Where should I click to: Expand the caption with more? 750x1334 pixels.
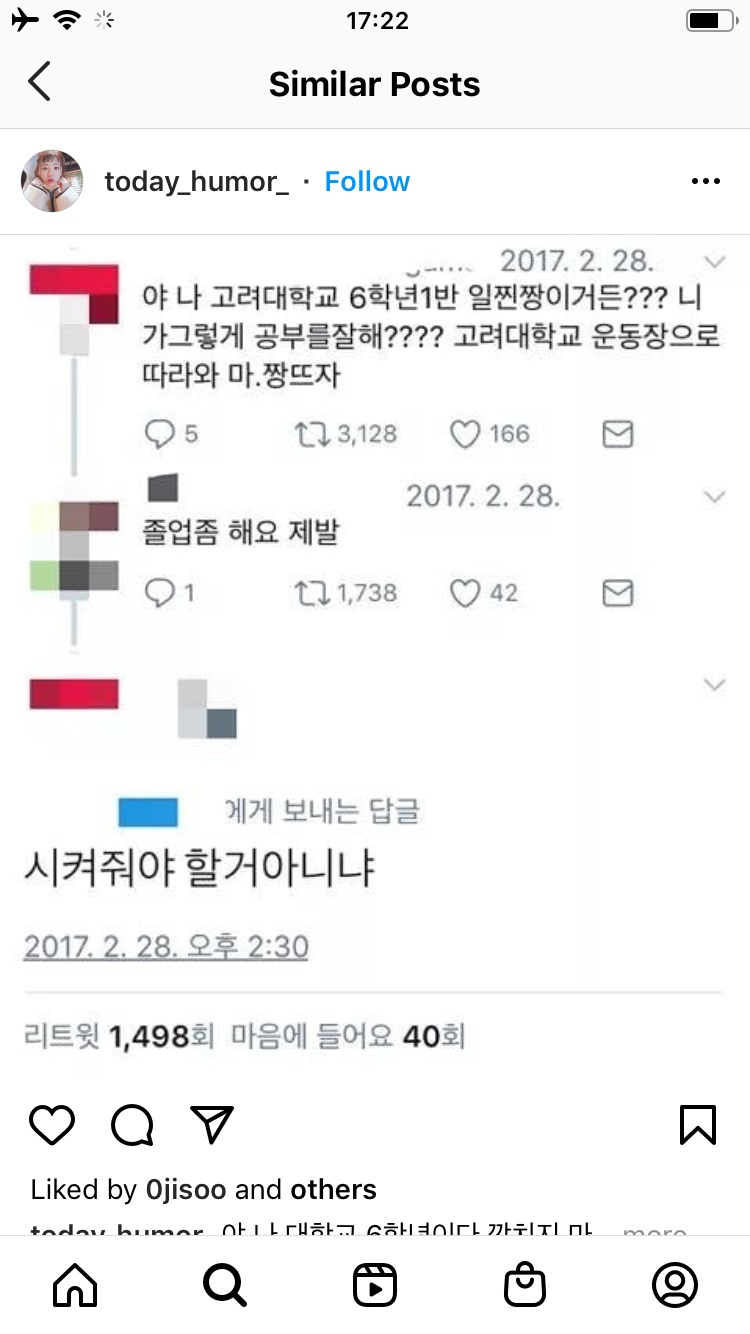[x=654, y=1232]
